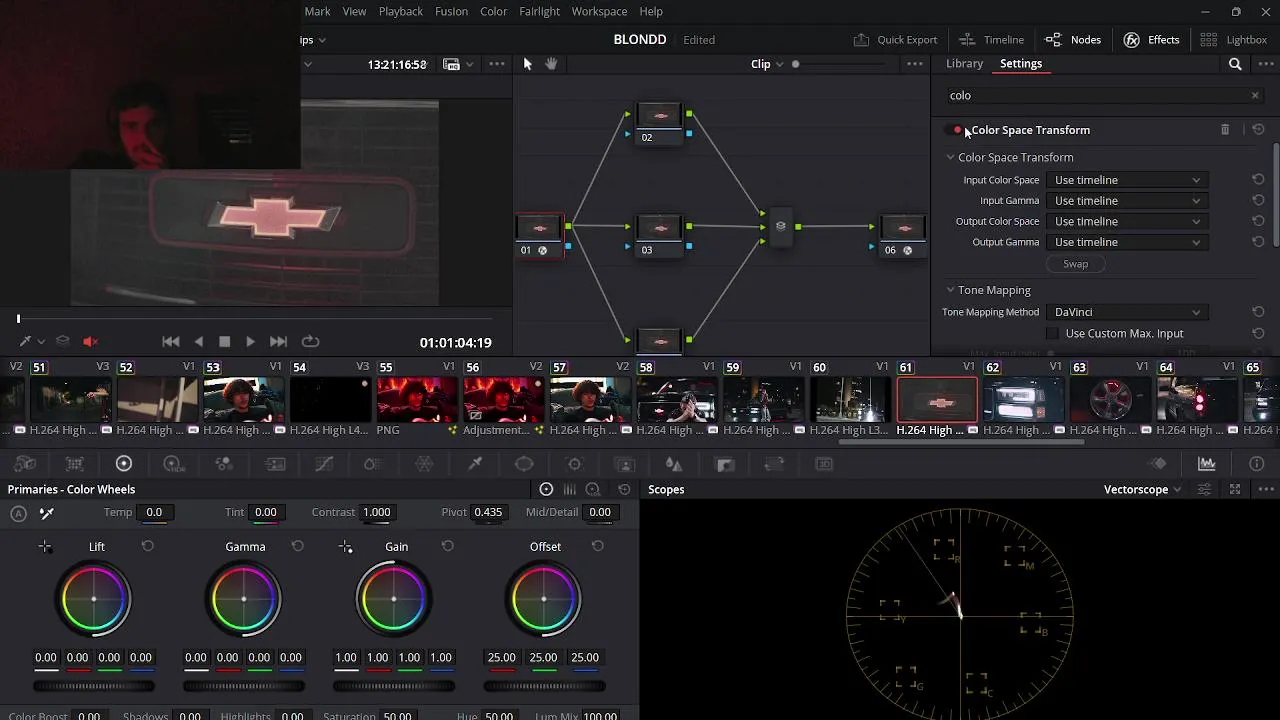
Task: Open the Magic Mask palette
Action: click(x=624, y=464)
